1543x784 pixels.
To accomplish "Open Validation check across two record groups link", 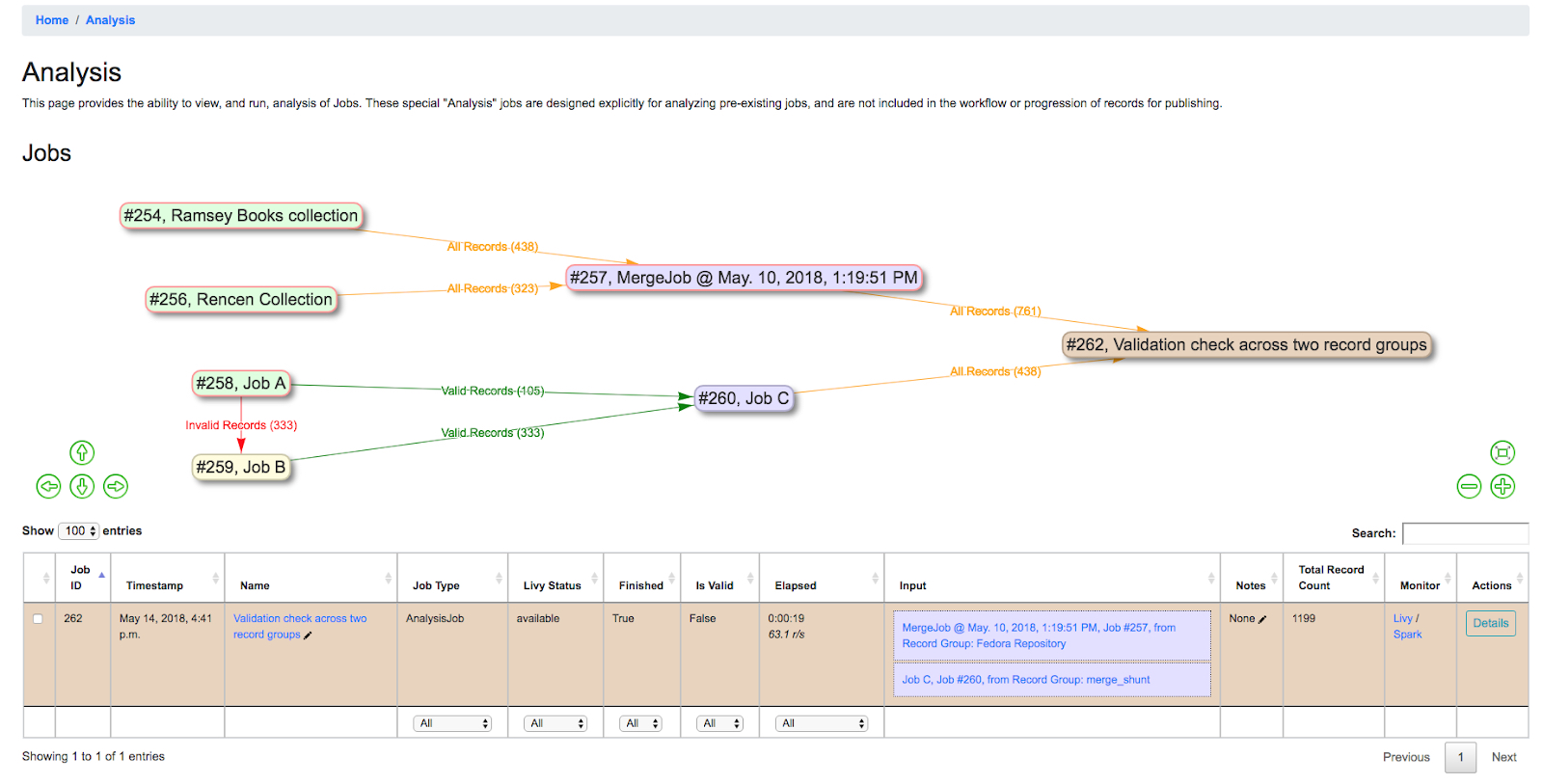I will coord(299,627).
